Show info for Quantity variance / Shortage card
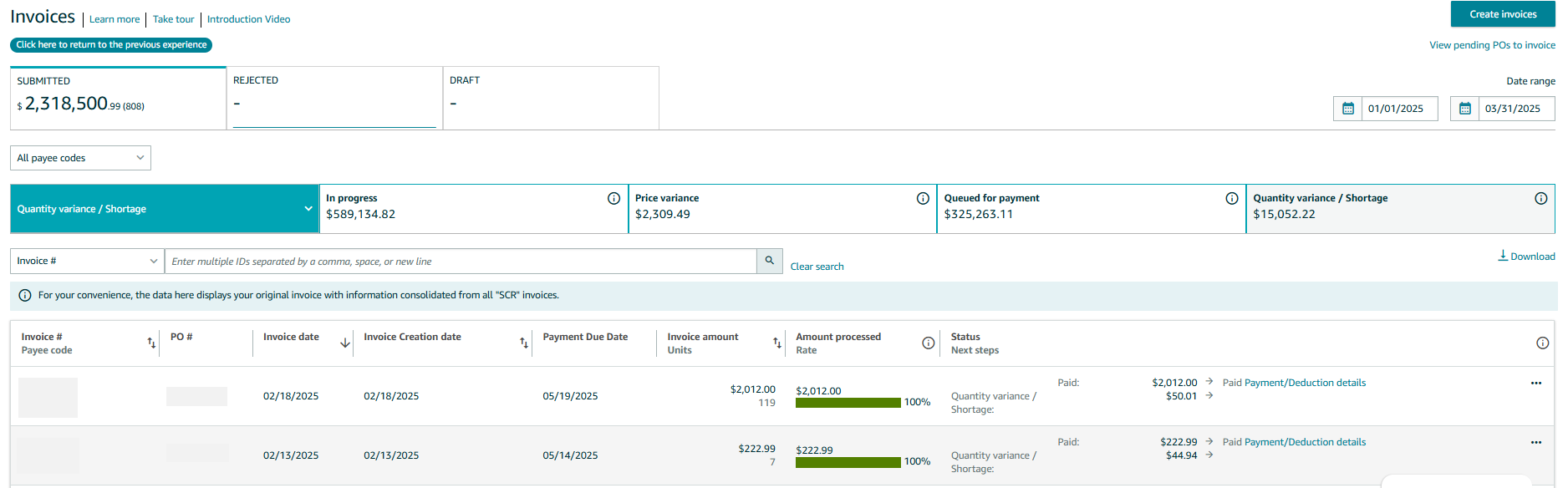1568x488 pixels. point(1541,198)
